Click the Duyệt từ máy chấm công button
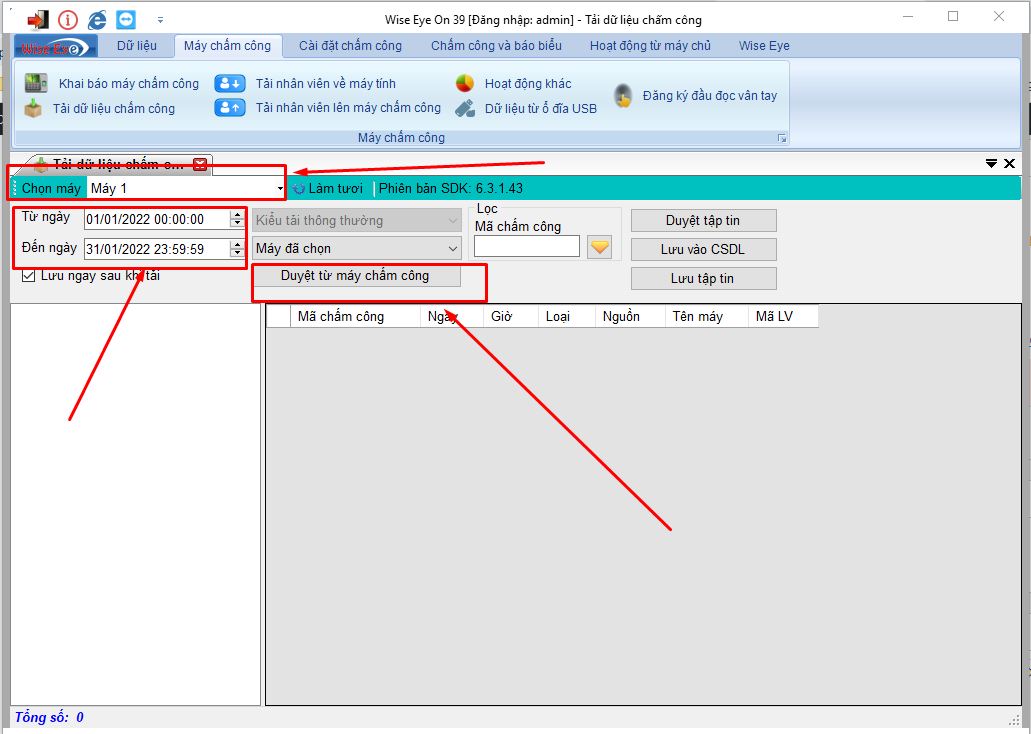The image size is (1031, 734). [x=356, y=276]
